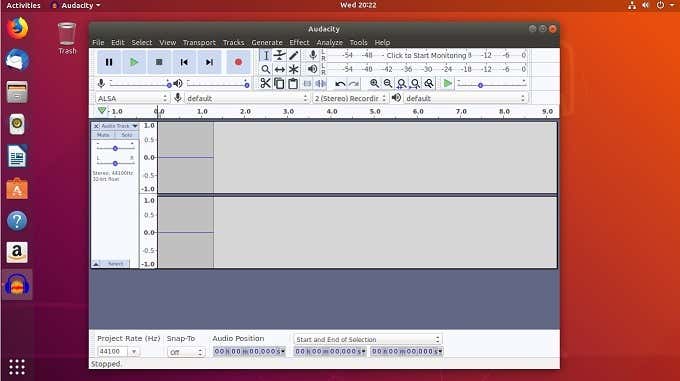Cut selection with the scissors icon
Image resolution: width=680 pixels, height=381 pixels.
(x=265, y=83)
